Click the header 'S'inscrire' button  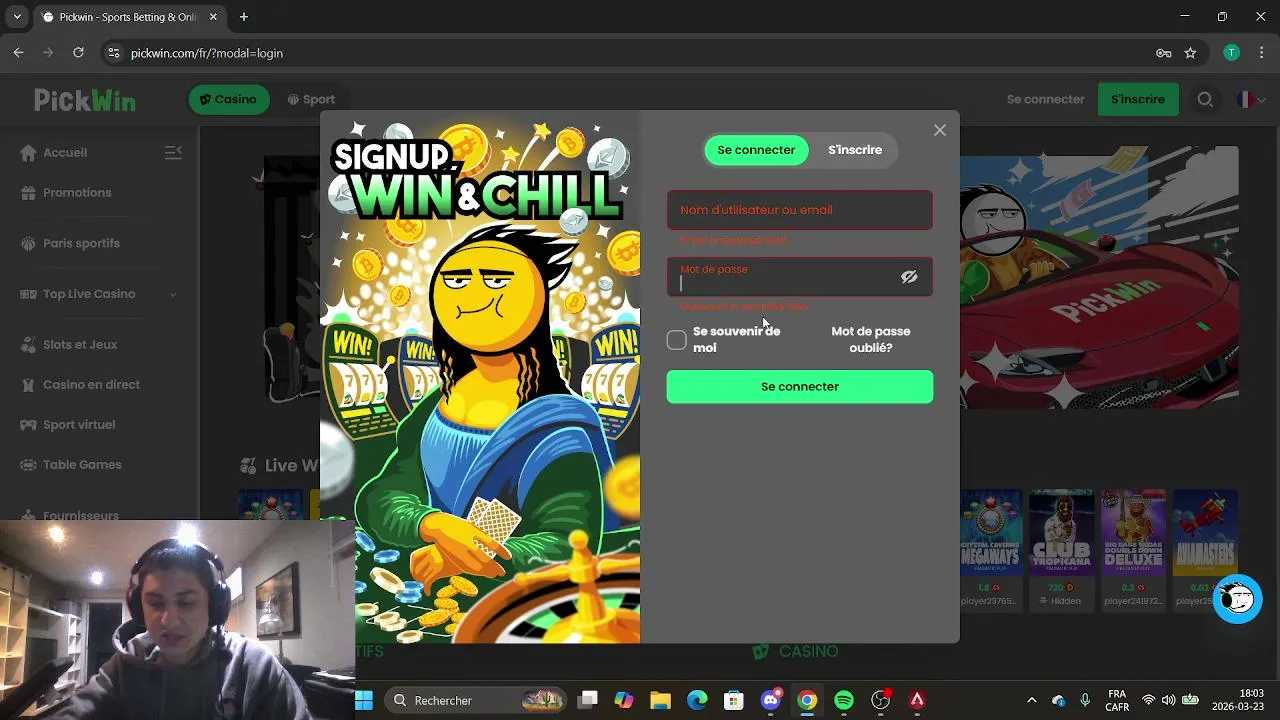coord(1138,99)
